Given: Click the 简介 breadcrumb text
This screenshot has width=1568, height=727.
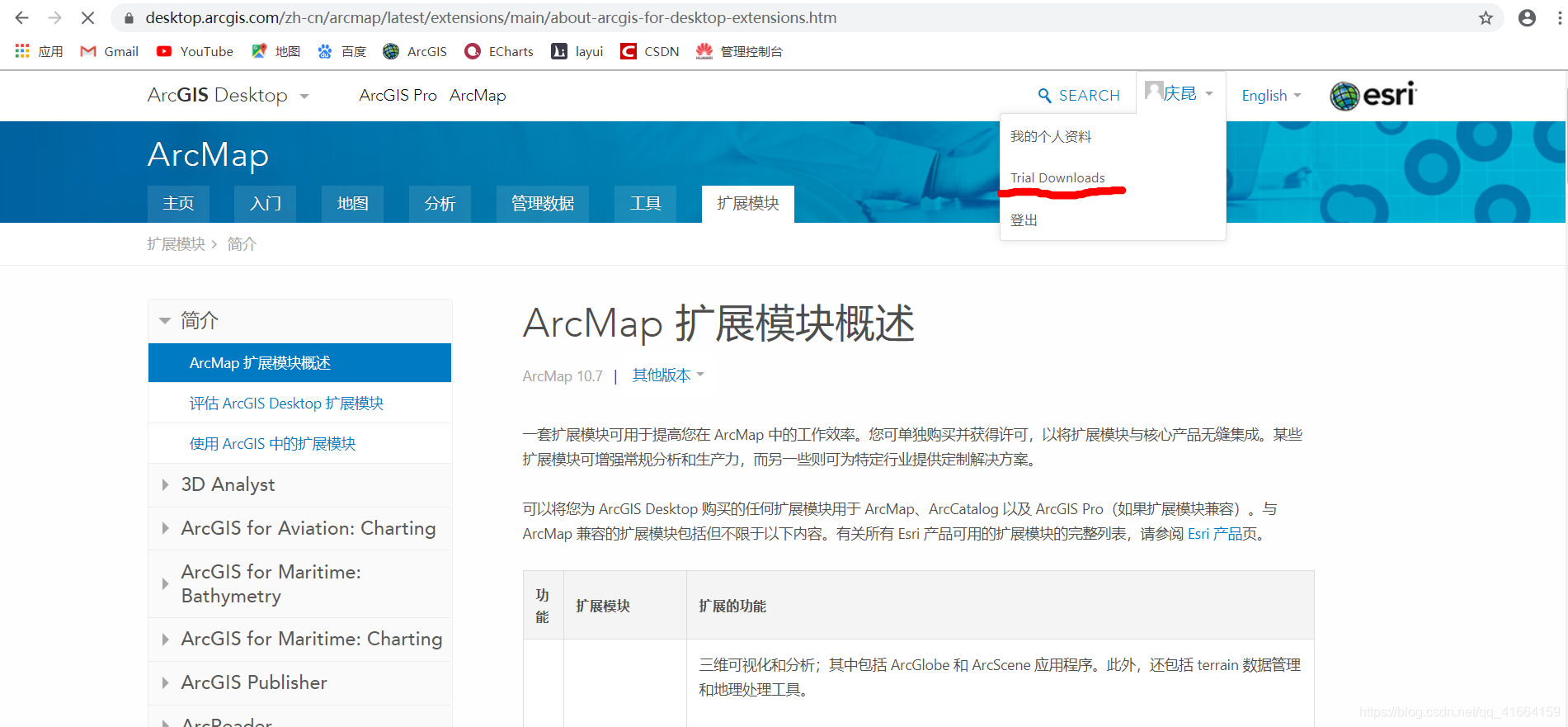Looking at the screenshot, I should [x=242, y=244].
